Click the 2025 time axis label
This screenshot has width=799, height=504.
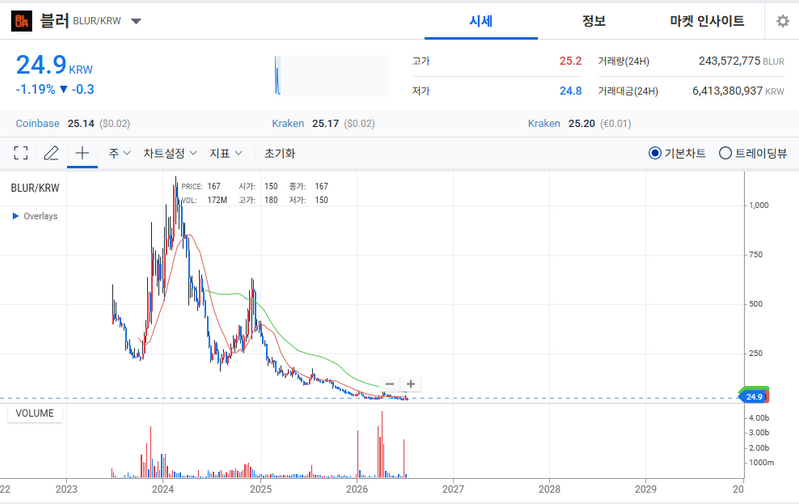pyautogui.click(x=260, y=489)
